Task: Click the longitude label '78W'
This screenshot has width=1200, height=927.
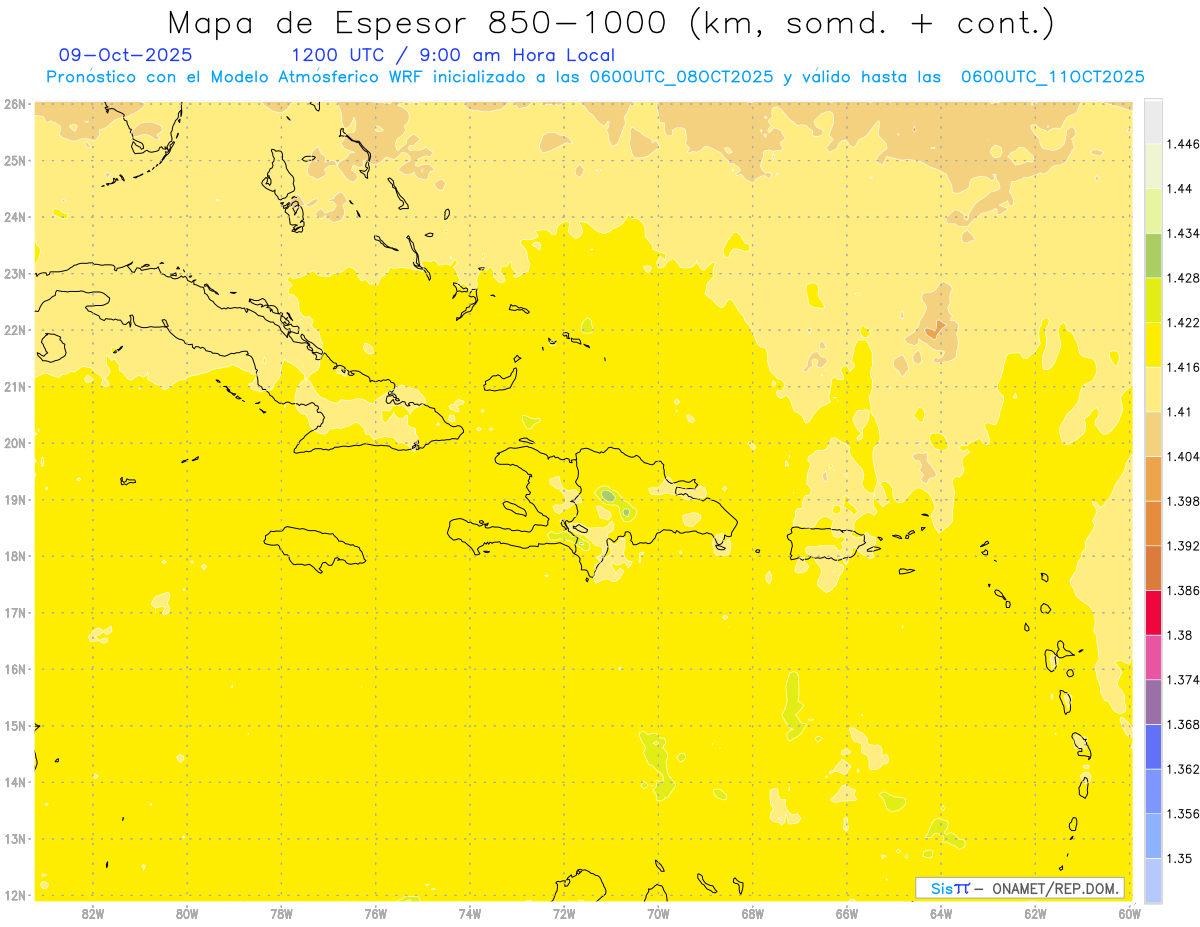Action: (281, 913)
